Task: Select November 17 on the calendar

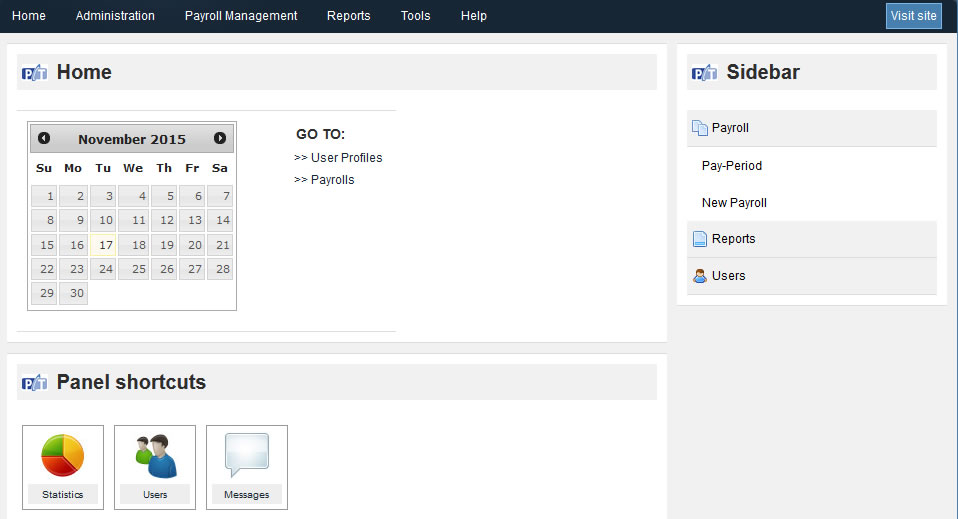Action: 103,245
